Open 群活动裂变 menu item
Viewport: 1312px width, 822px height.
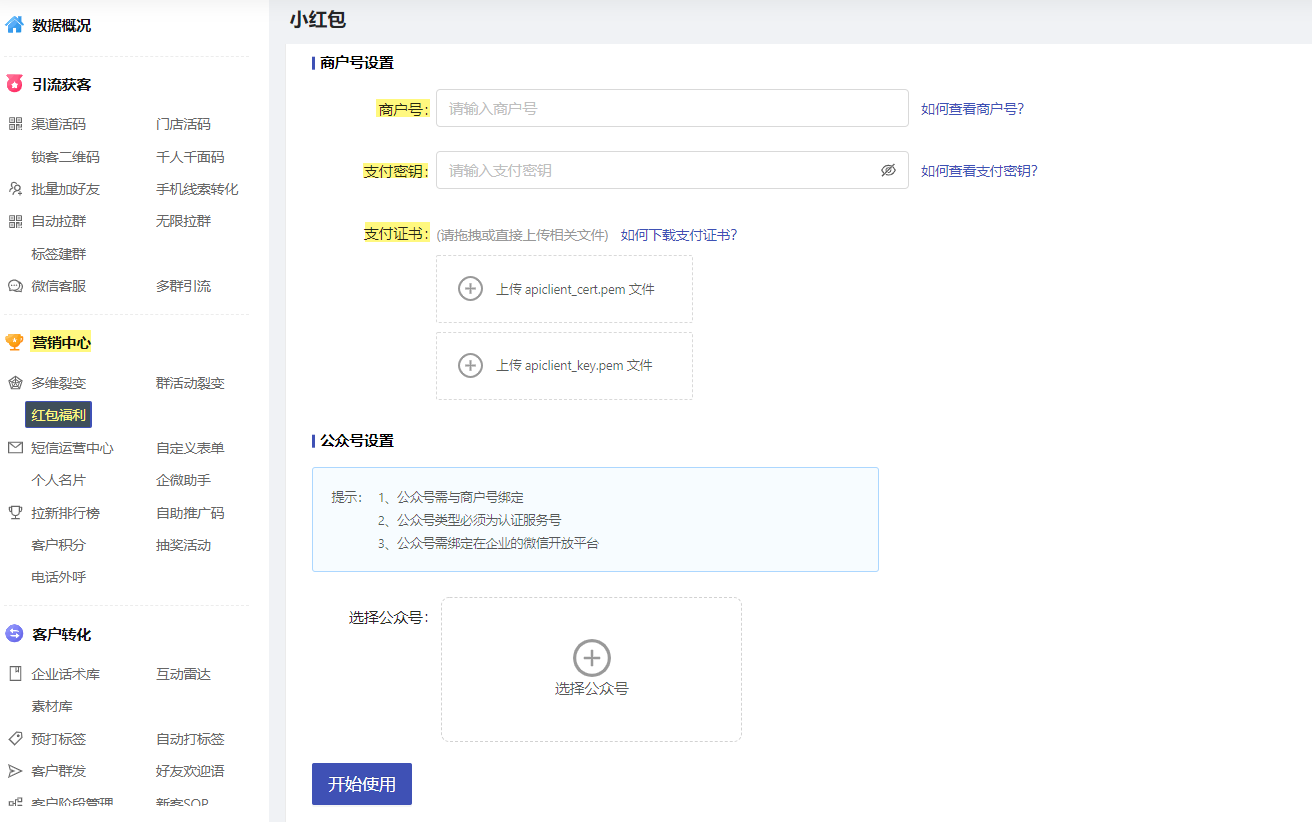[190, 383]
